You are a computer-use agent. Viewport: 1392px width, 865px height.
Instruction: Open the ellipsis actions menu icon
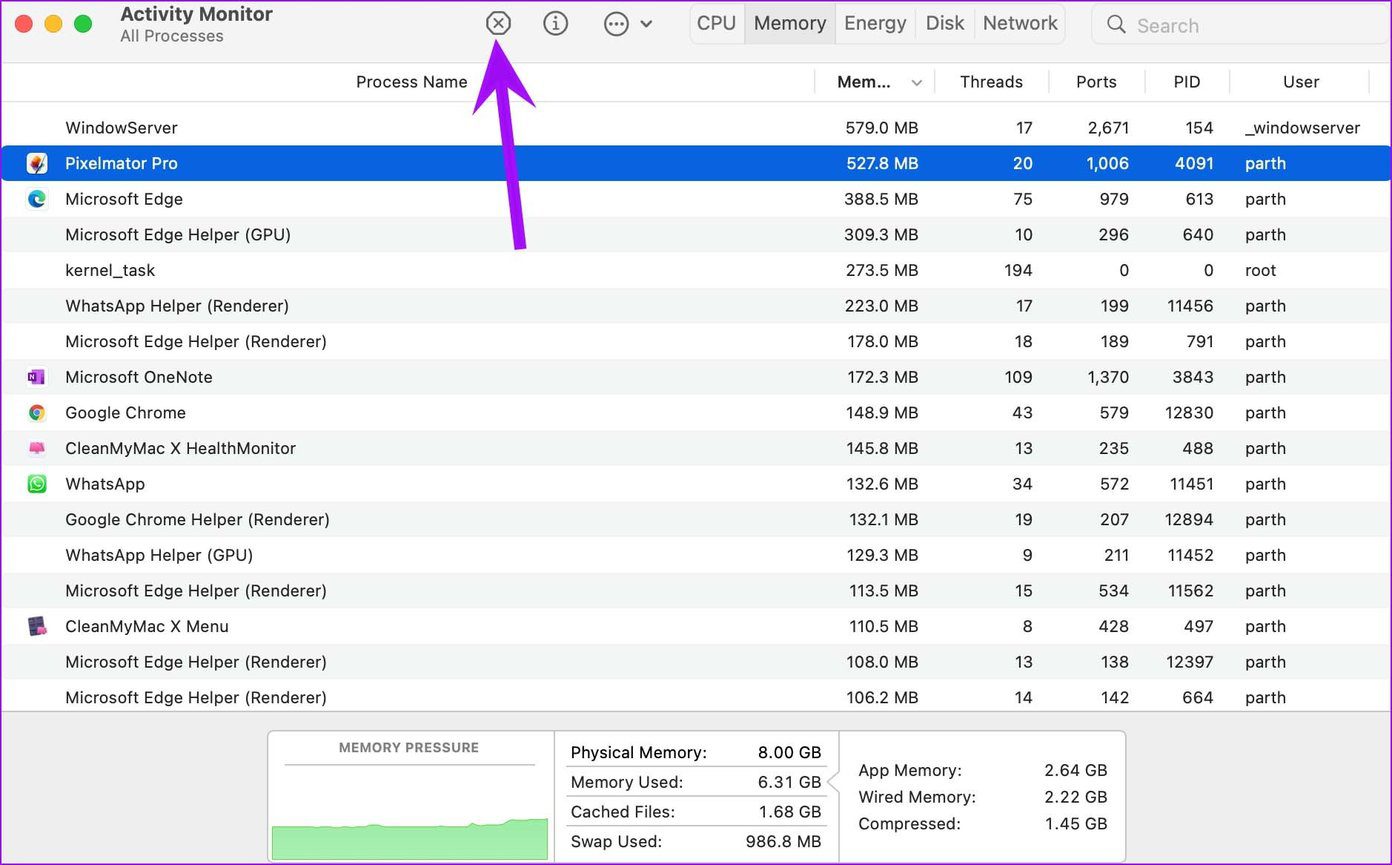tap(616, 23)
